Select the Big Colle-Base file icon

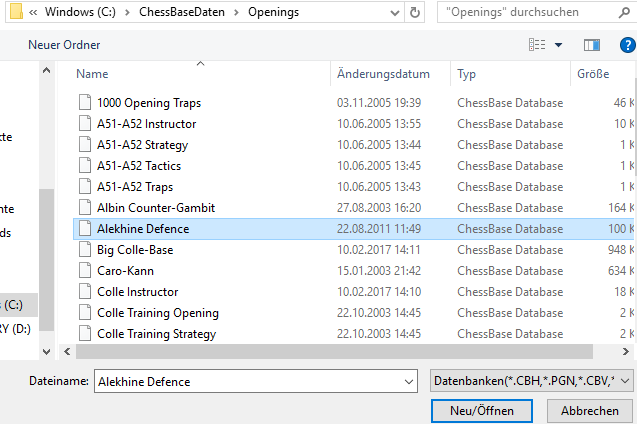(x=85, y=250)
